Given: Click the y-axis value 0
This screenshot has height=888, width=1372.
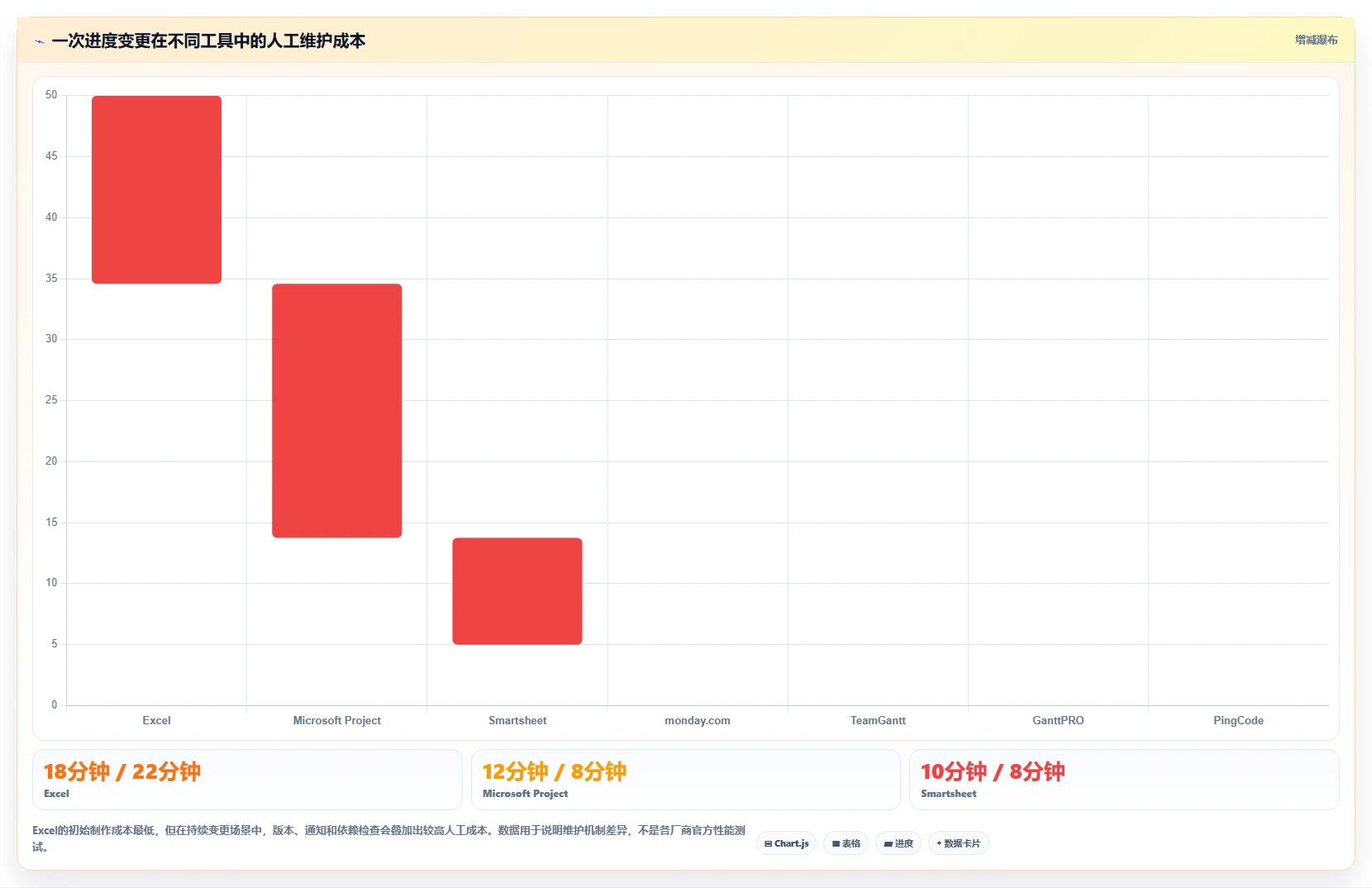Looking at the screenshot, I should click(55, 705).
